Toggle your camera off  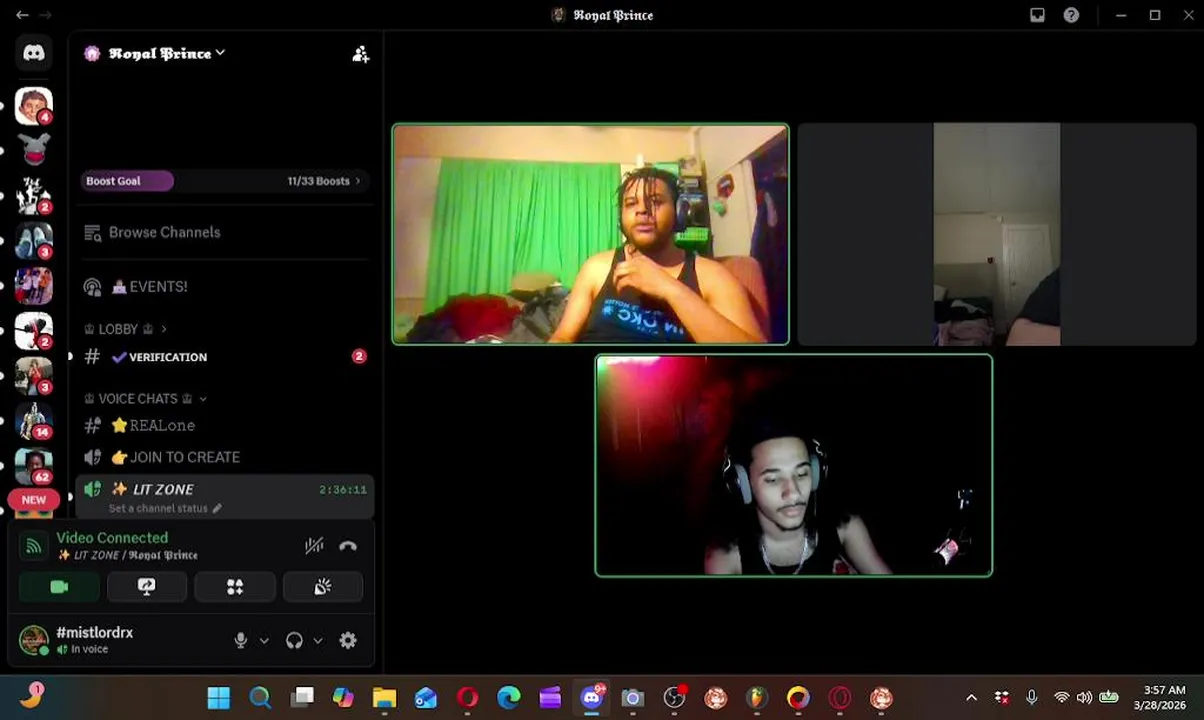(59, 587)
